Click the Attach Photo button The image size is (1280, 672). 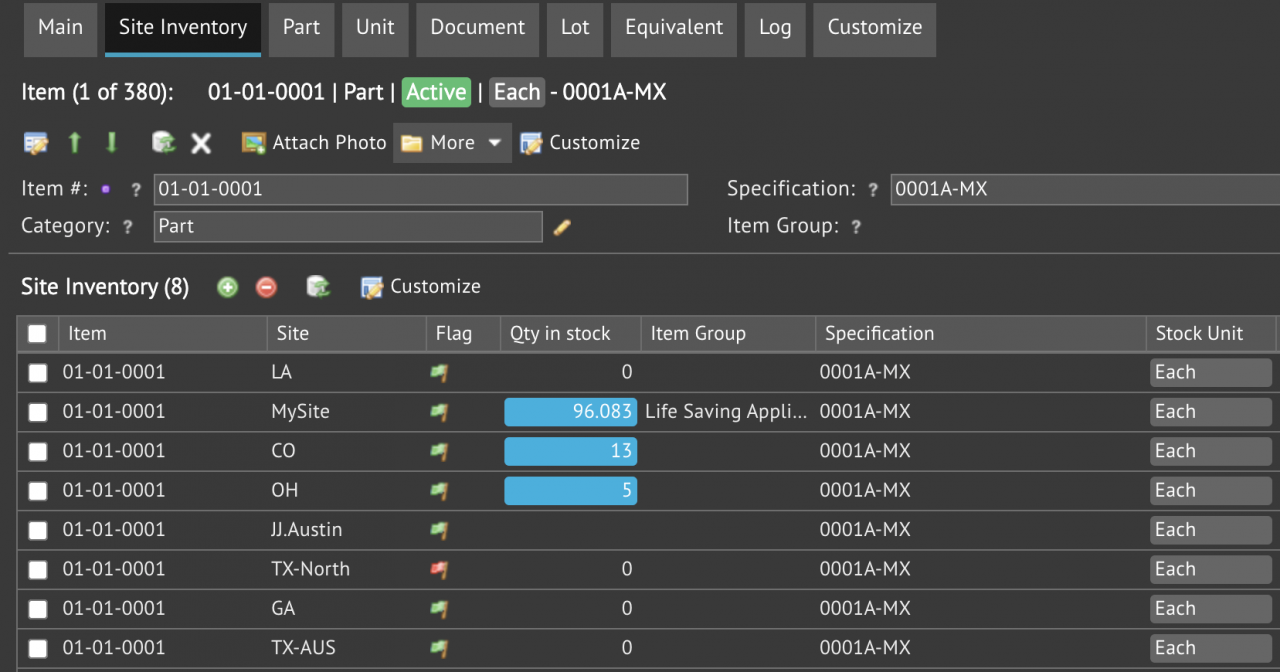(314, 143)
